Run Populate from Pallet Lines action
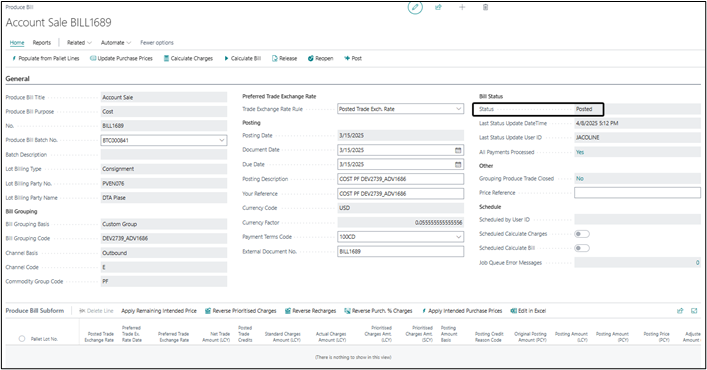Screen dimensions: 707x370 [46, 59]
